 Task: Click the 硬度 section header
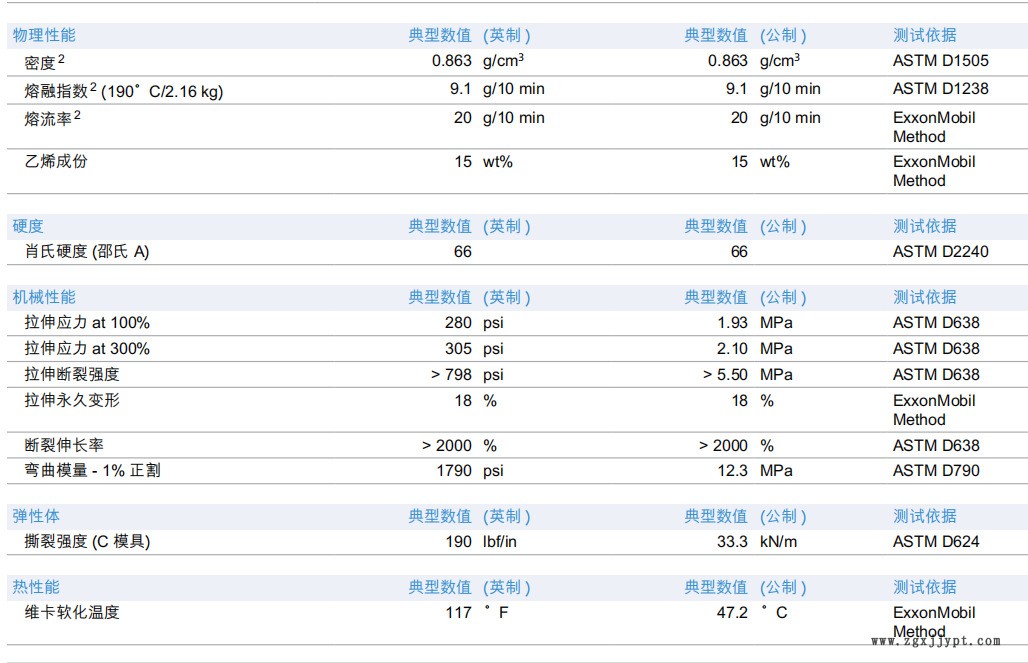pos(28,226)
